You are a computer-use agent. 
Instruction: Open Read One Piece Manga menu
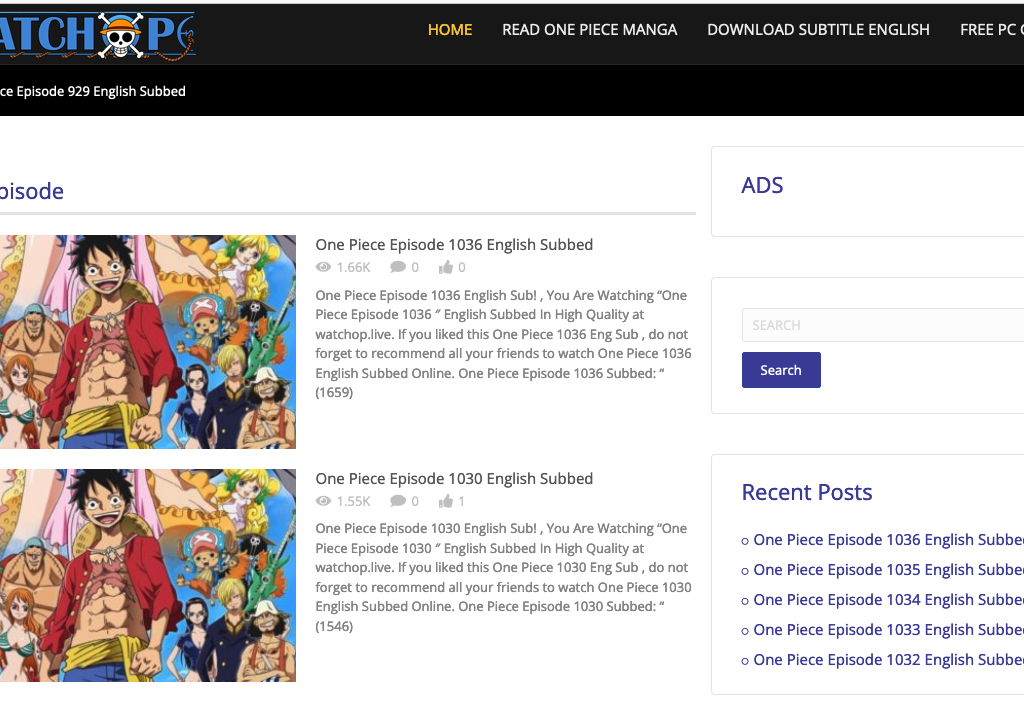click(x=590, y=30)
